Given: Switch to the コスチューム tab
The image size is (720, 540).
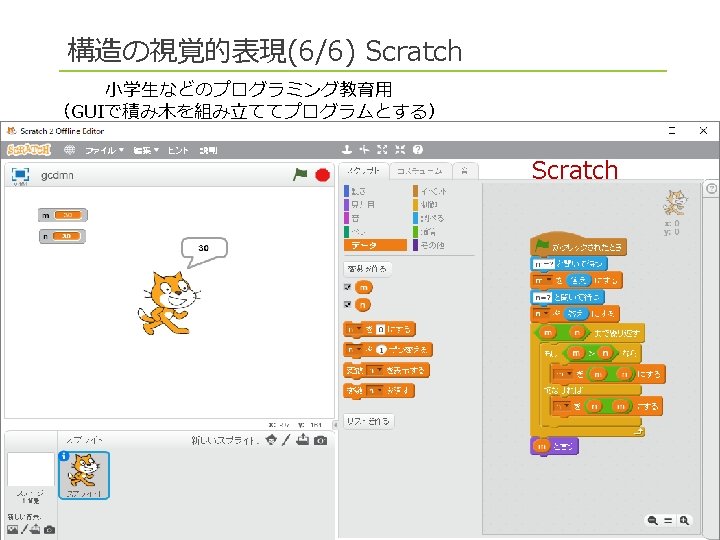Looking at the screenshot, I should pos(420,171).
